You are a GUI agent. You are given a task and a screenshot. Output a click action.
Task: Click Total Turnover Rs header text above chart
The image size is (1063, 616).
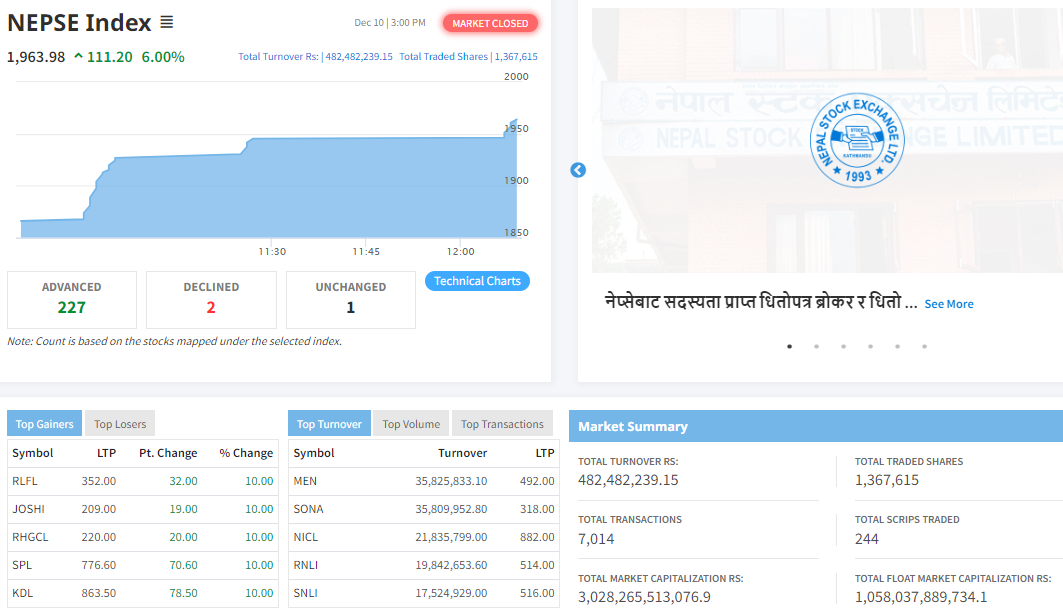tap(315, 57)
